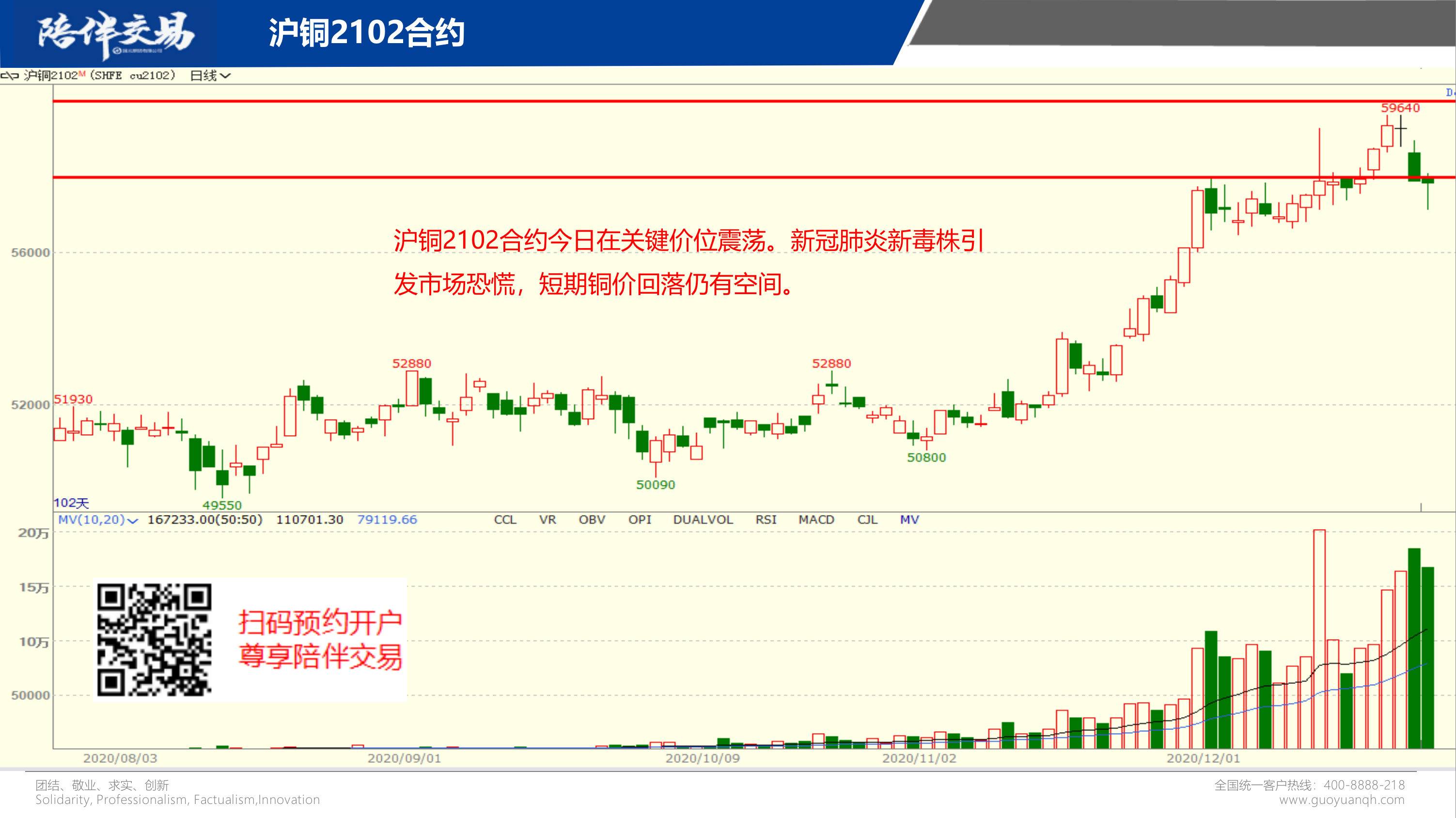Image resolution: width=1456 pixels, height=818 pixels.
Task: Open the CJL volume indicator
Action: tap(867, 519)
